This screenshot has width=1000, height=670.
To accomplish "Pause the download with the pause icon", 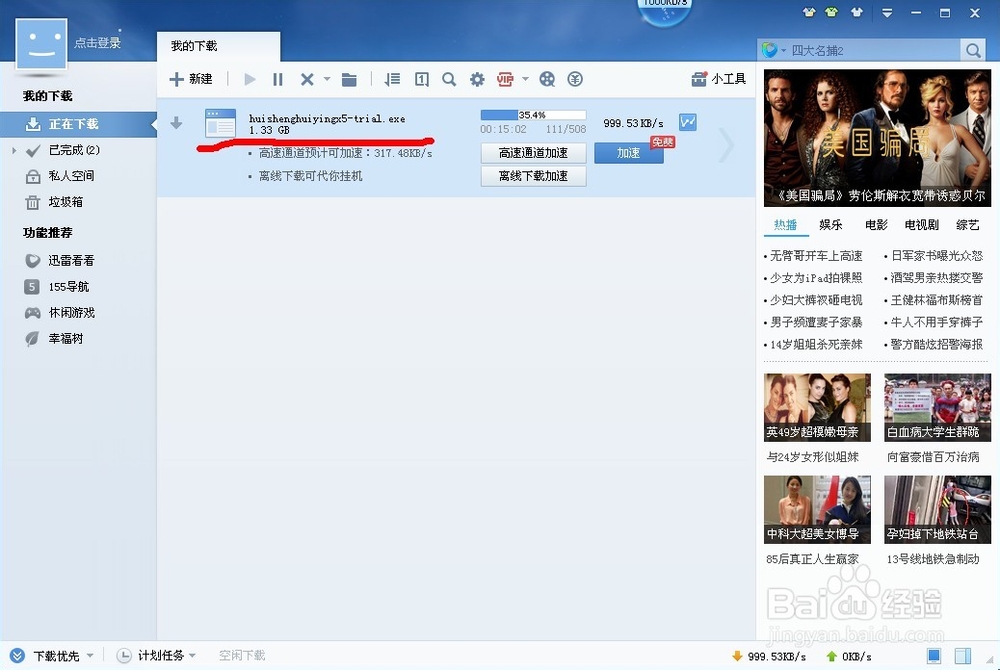I will 277,79.
